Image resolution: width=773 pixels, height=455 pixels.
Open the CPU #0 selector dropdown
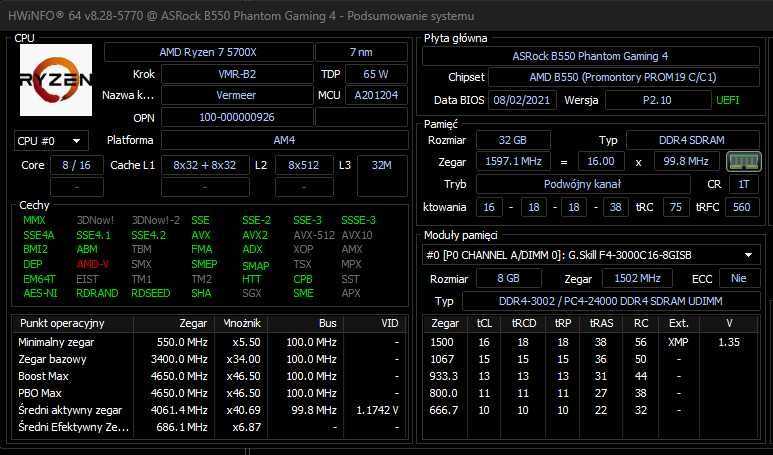point(51,141)
